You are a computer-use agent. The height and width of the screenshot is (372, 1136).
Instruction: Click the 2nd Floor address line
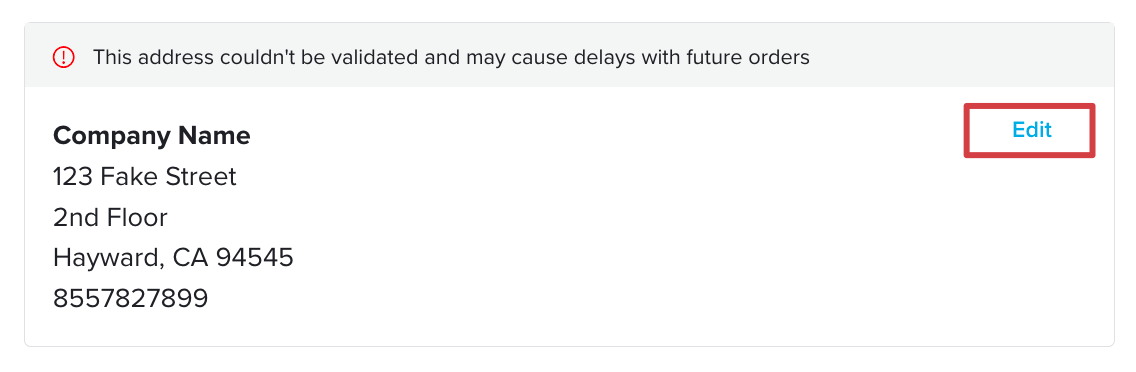tap(110, 217)
